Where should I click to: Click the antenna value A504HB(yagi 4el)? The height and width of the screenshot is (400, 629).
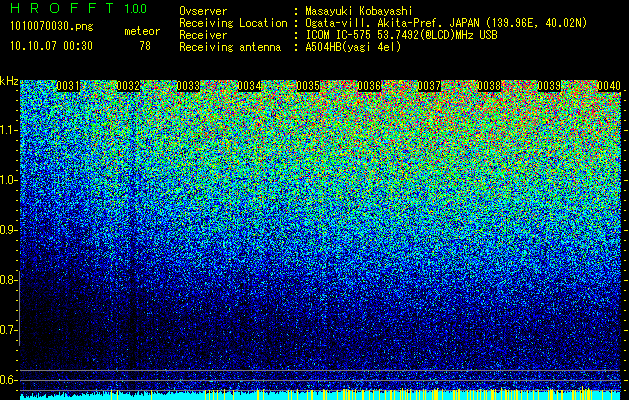click(x=353, y=47)
